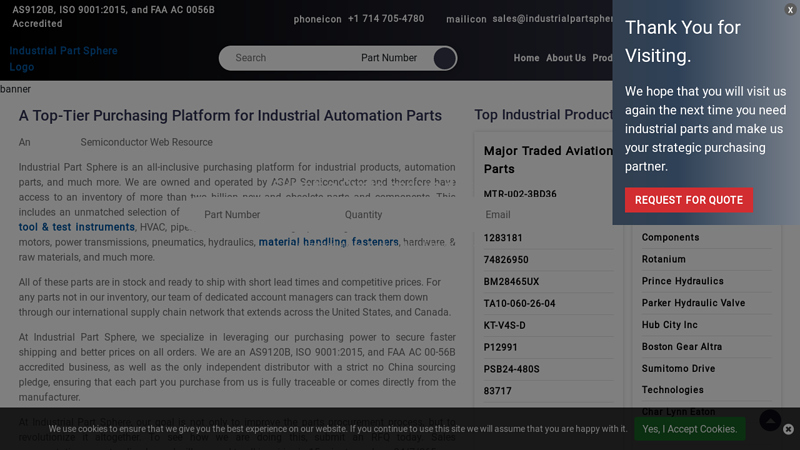Image resolution: width=800 pixels, height=450 pixels.
Task: Click the phoneicon placeholder in header
Action: (317, 19)
